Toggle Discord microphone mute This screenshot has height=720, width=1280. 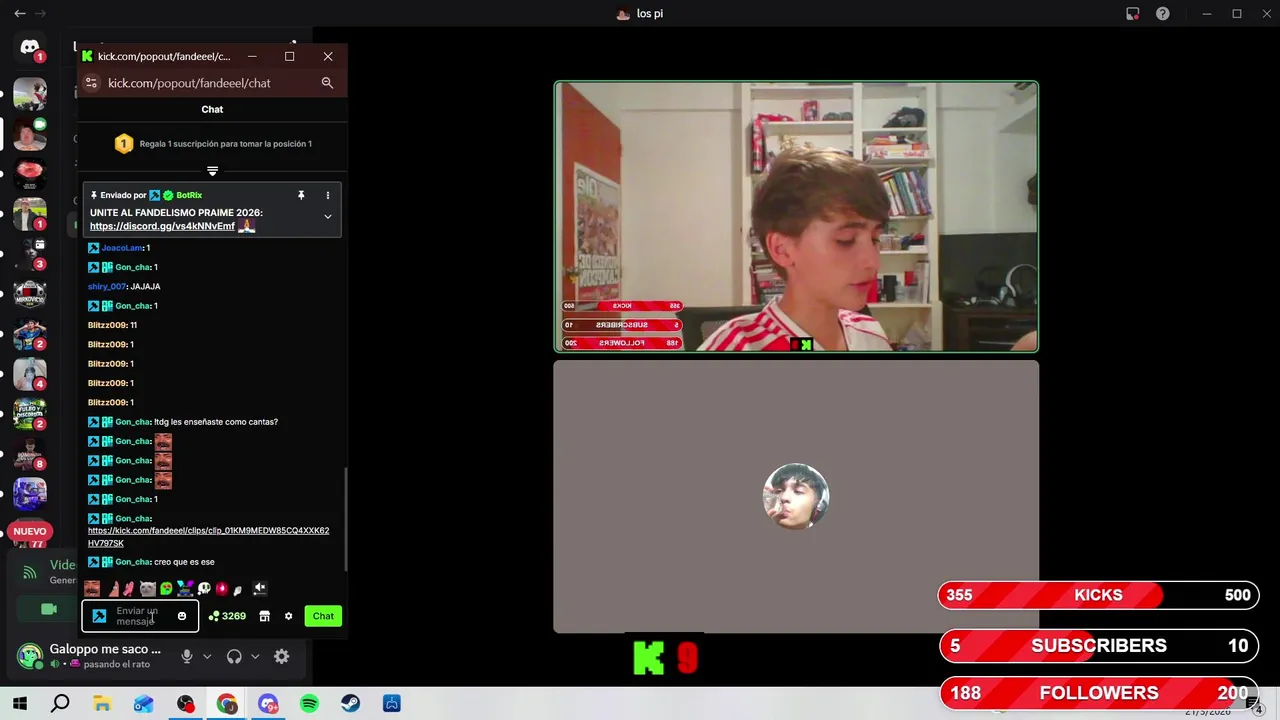[x=186, y=656]
